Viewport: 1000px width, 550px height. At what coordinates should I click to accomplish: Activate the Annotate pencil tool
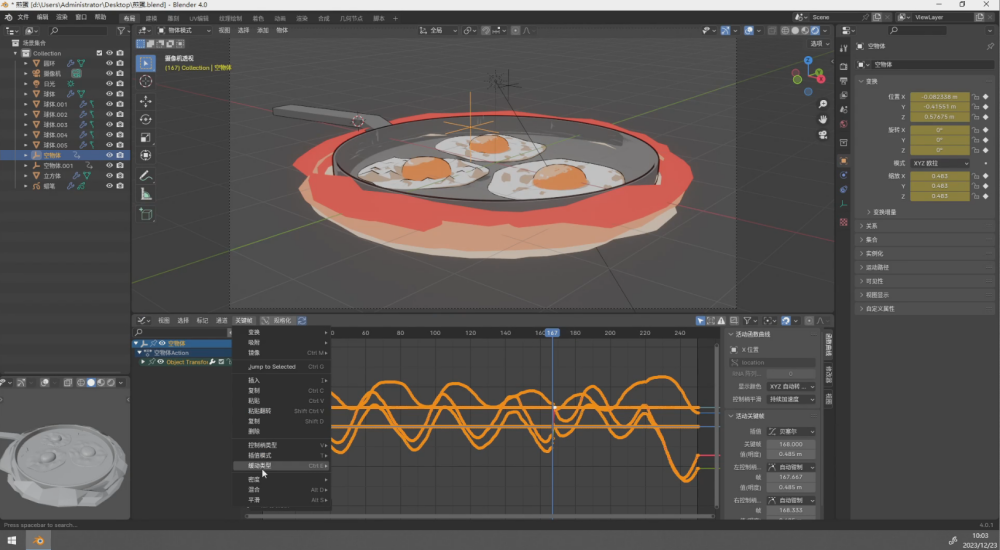(145, 176)
